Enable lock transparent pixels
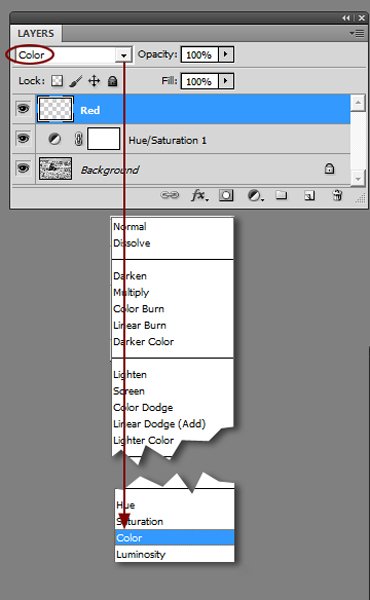The width and height of the screenshot is (370, 600). point(57,81)
